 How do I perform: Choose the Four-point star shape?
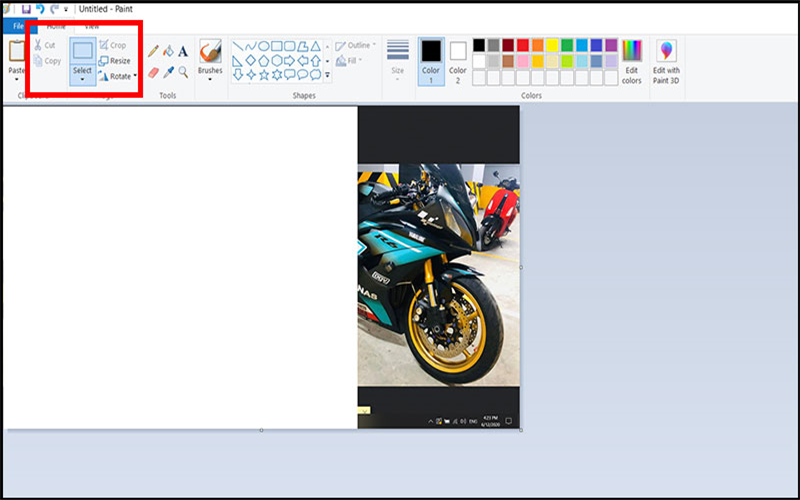251,75
